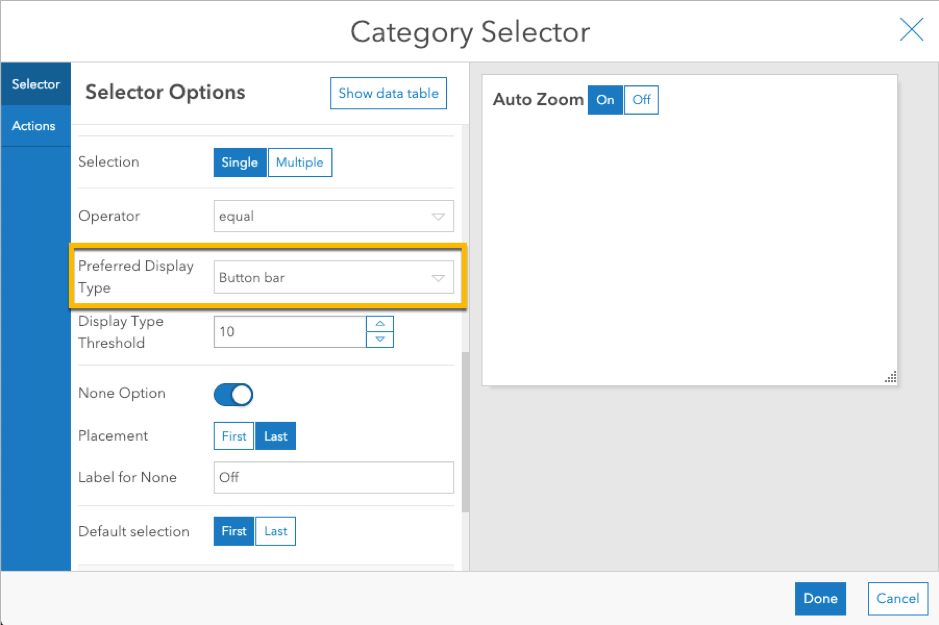Cancel the selector configuration

(897, 598)
